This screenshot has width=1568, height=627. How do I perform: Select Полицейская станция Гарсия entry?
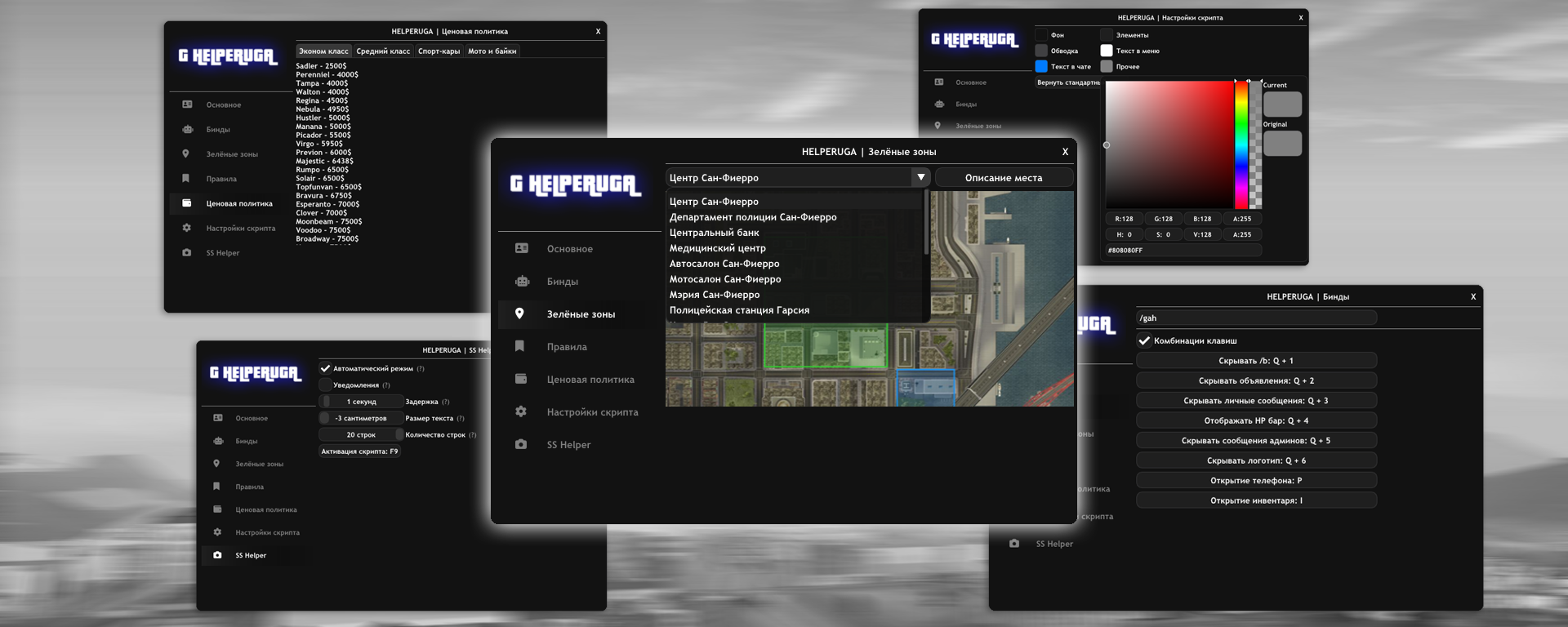(739, 310)
